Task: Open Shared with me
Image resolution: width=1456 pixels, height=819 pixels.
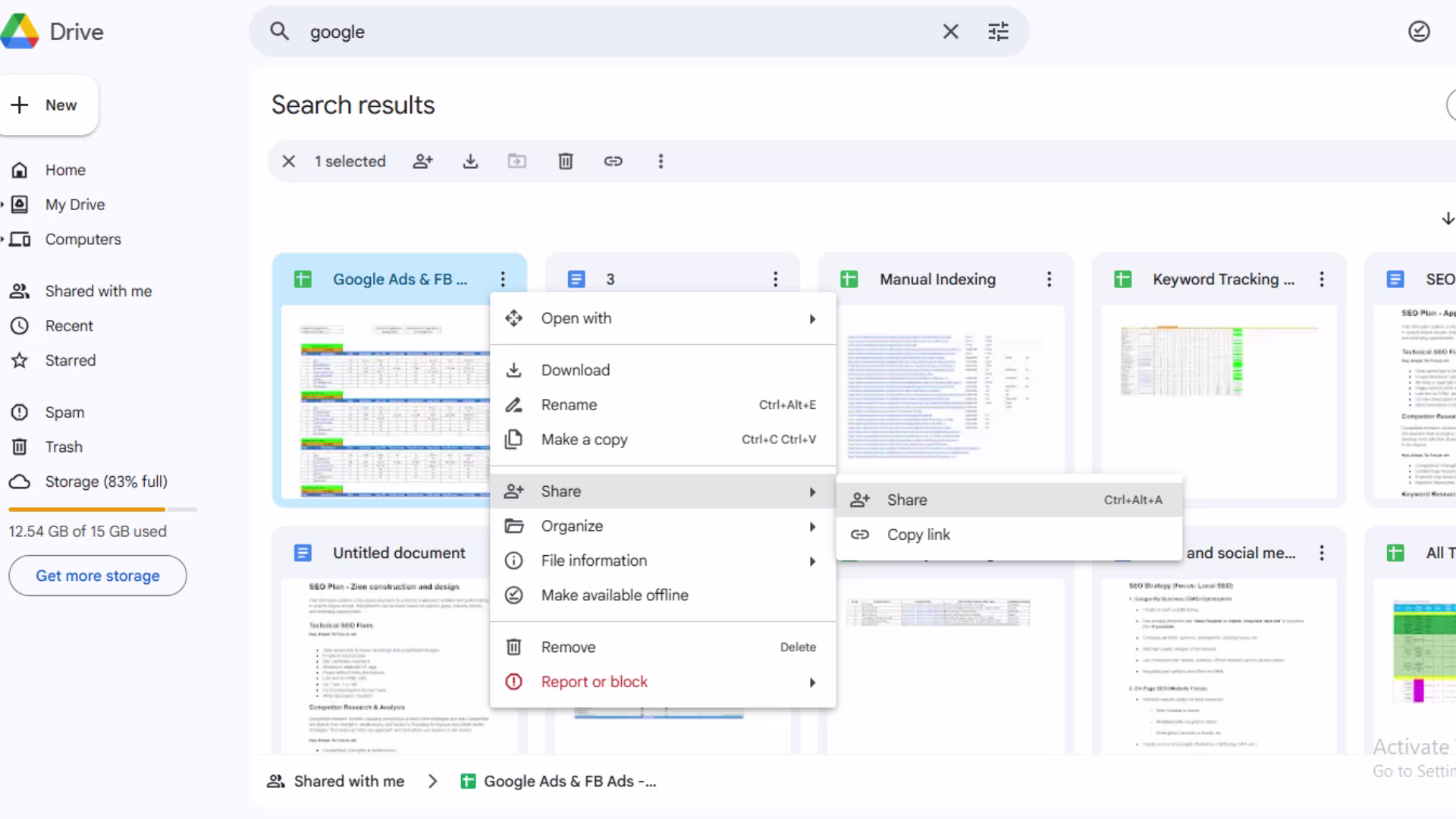Action: pos(99,291)
